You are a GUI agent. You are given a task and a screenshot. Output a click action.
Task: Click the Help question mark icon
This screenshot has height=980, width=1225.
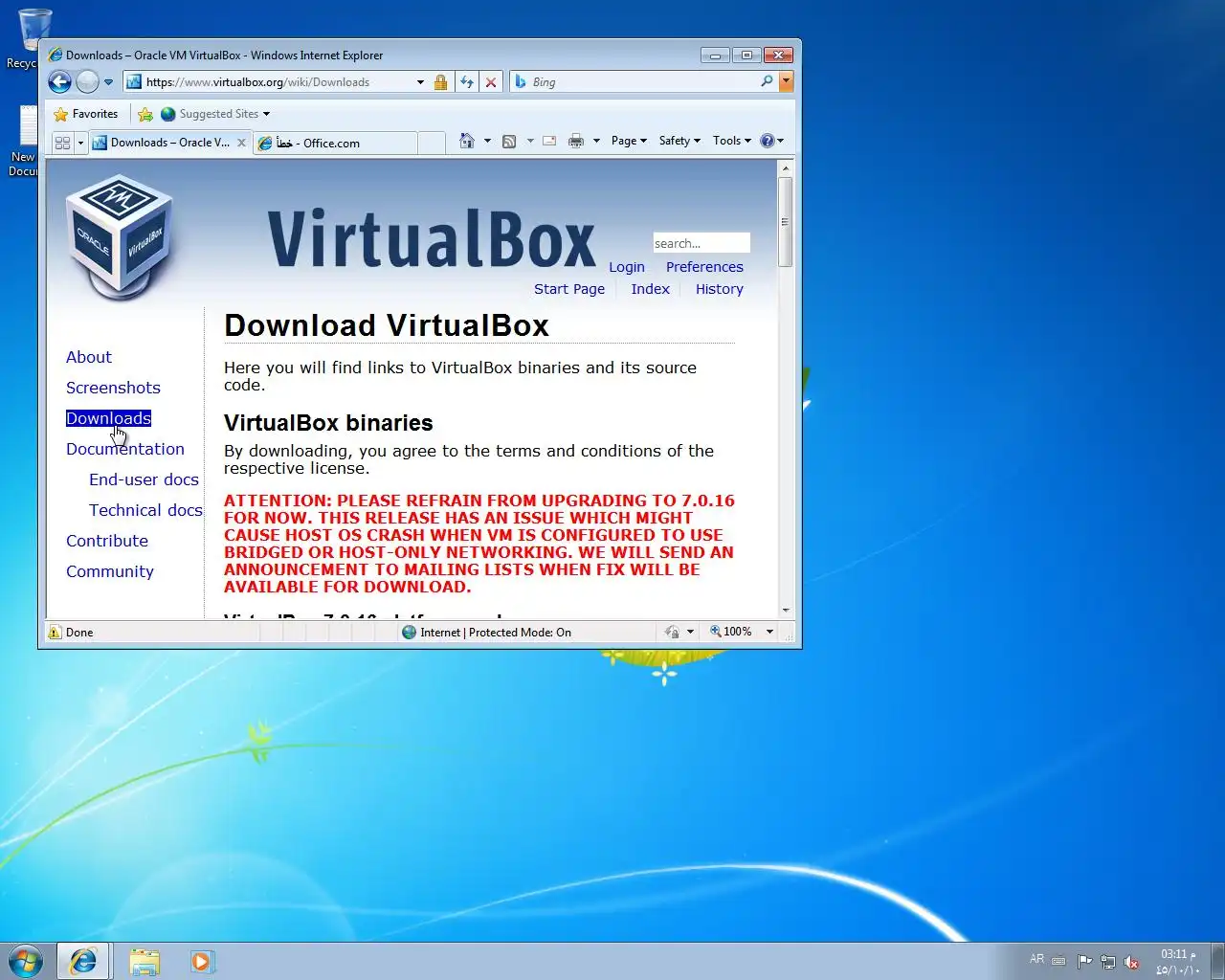(x=767, y=141)
